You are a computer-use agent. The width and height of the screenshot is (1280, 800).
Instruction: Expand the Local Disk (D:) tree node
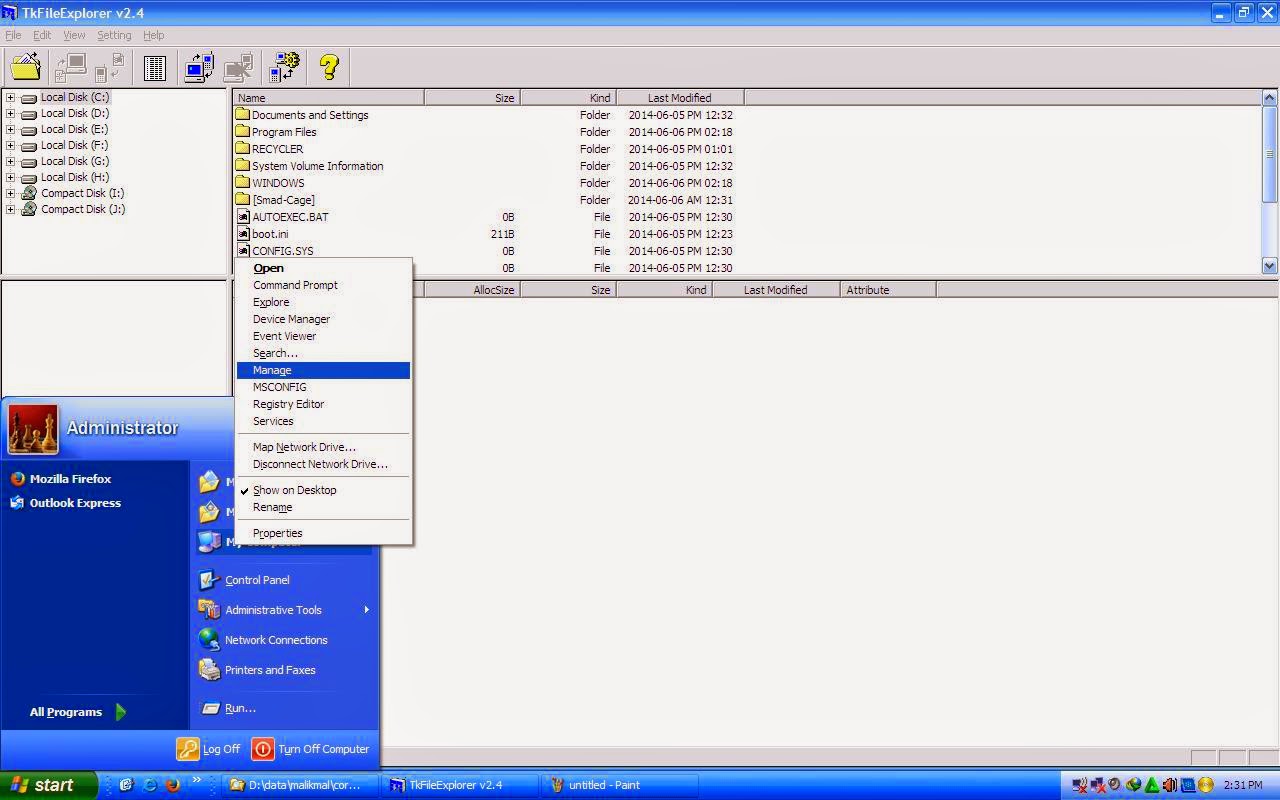10,113
